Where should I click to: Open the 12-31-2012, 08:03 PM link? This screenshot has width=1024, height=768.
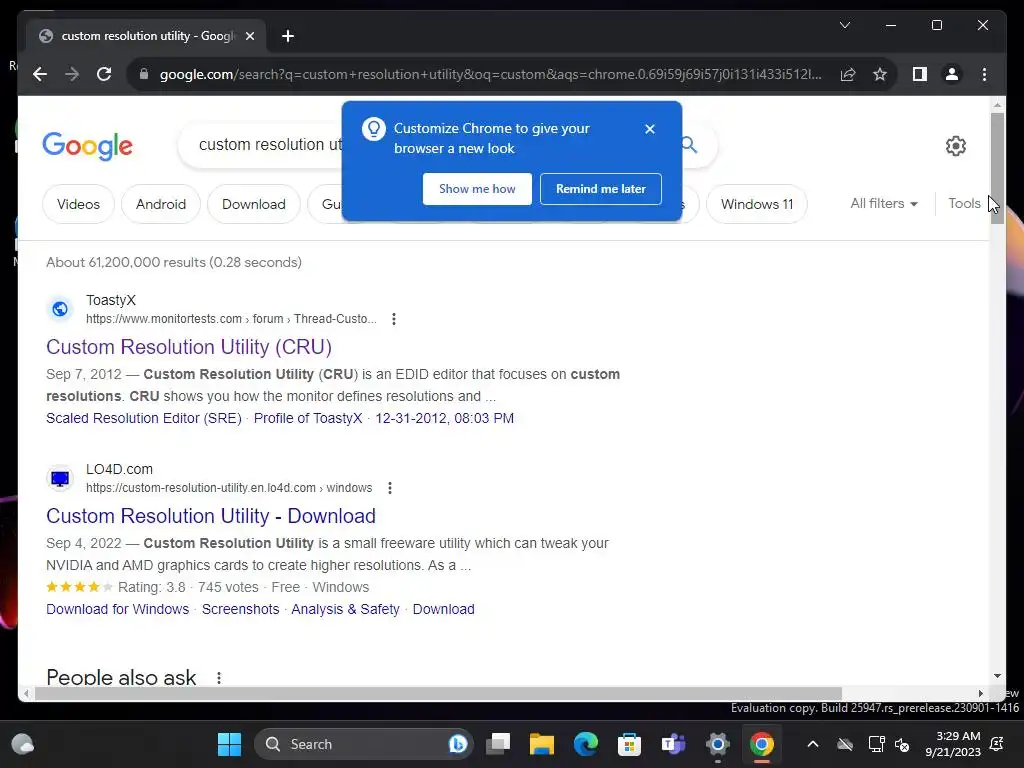[444, 418]
